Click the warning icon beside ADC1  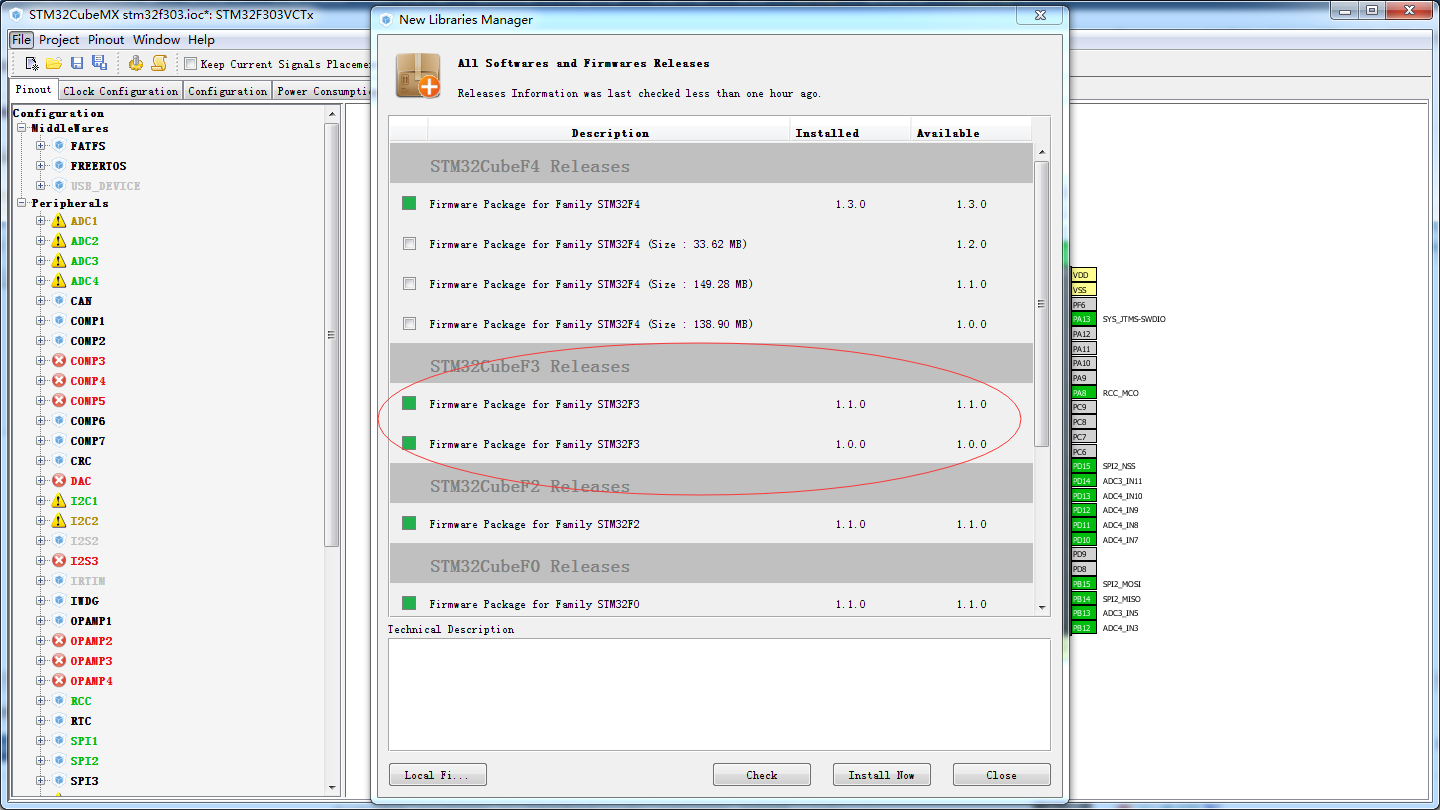59,221
